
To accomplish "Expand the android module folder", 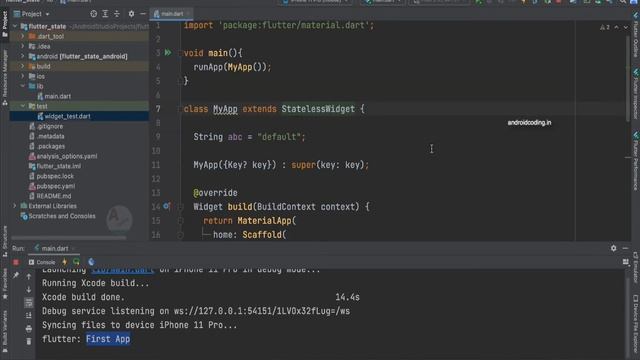I will (22, 56).
